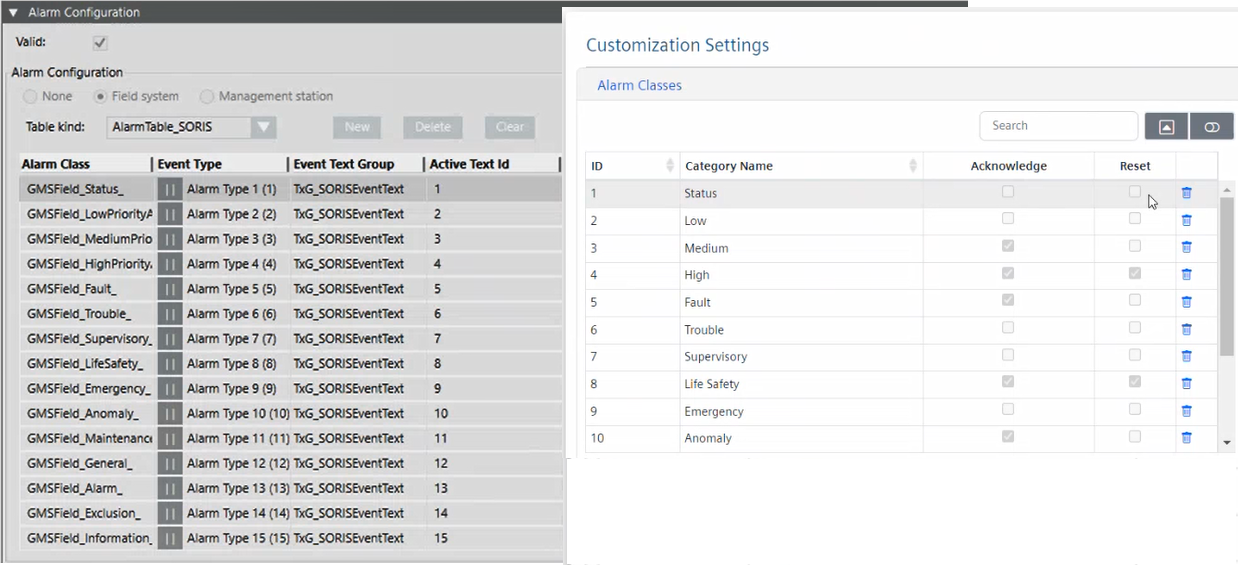Click trash icon for Medium category

click(x=1186, y=247)
